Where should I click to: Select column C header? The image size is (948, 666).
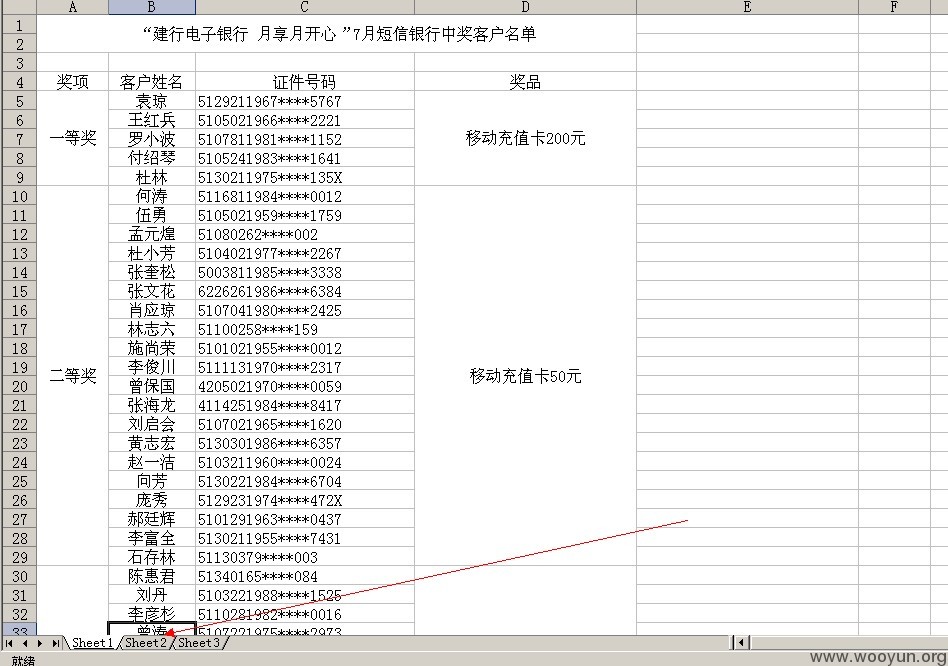[x=305, y=7]
